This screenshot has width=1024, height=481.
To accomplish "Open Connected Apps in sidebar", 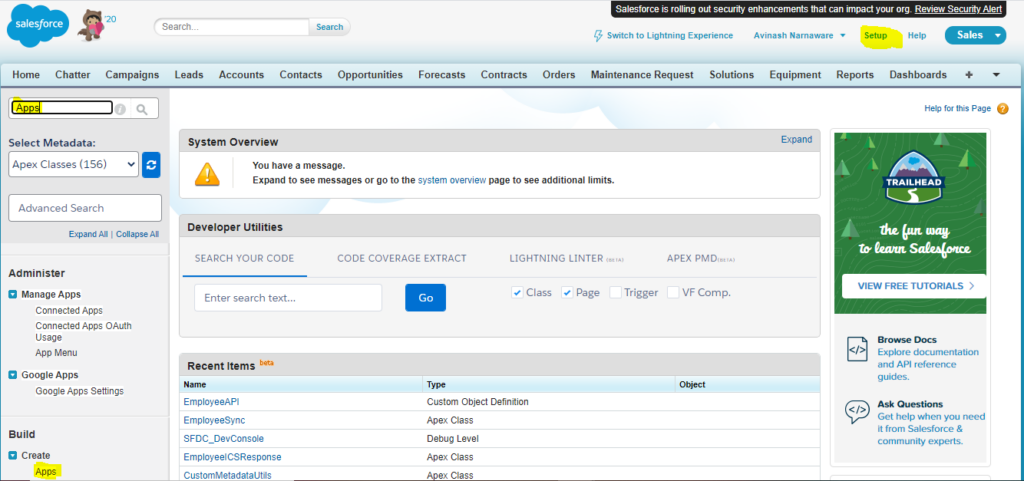I will [69, 311].
